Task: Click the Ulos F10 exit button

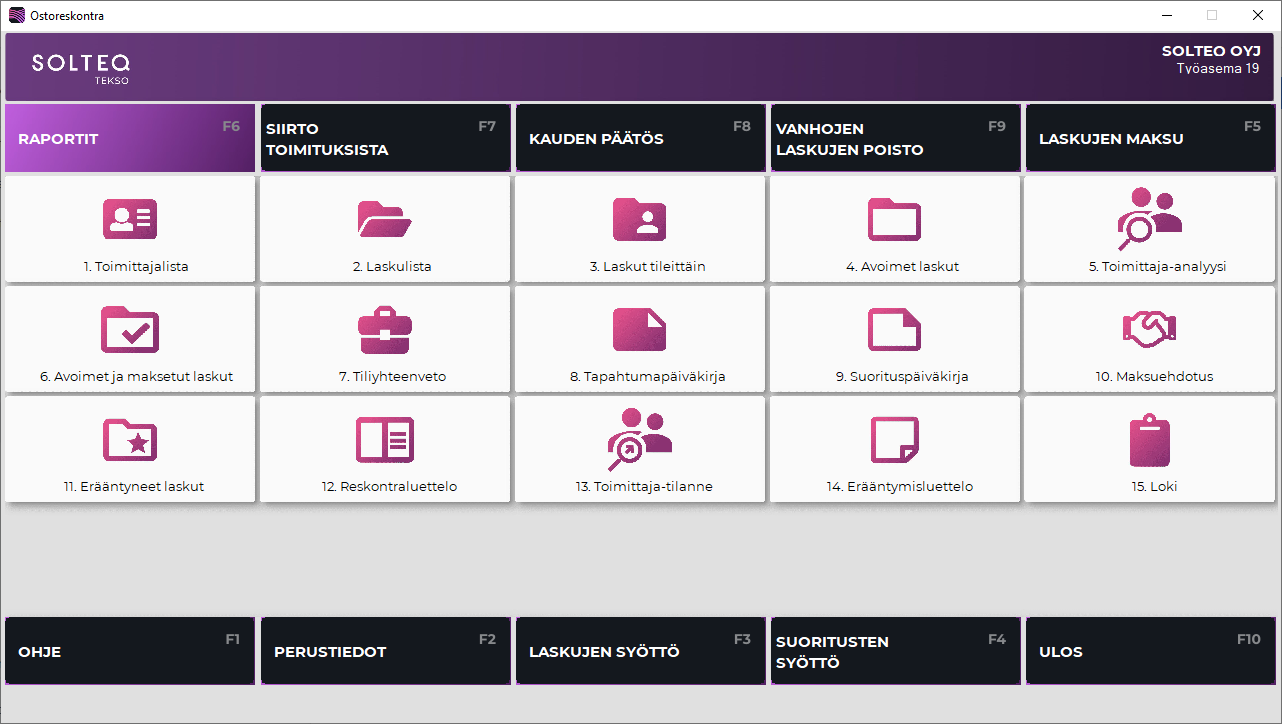Action: [1149, 651]
